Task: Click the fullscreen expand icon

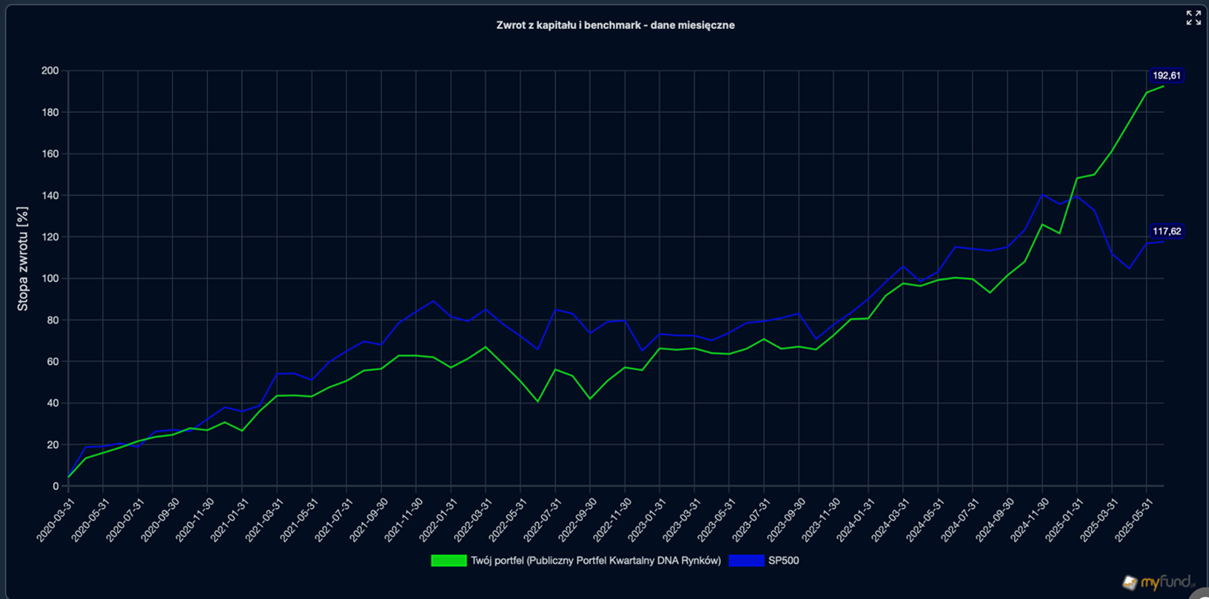Action: tap(1193, 18)
